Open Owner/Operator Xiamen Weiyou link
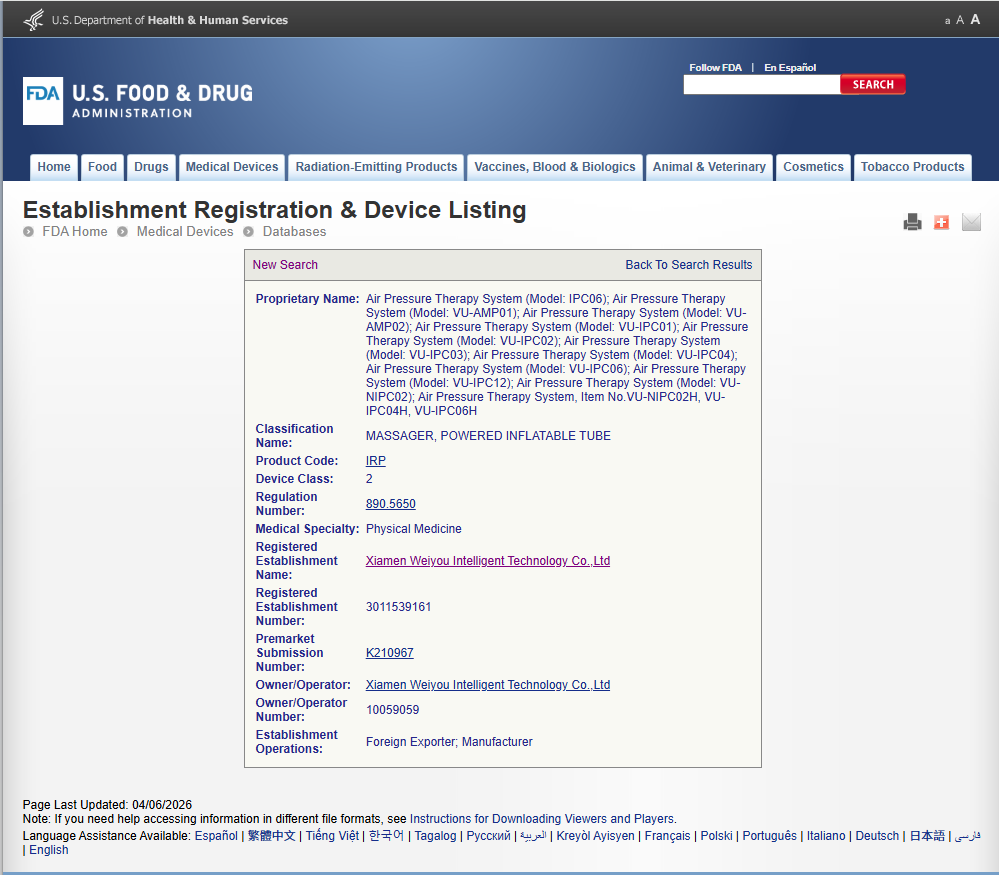Image resolution: width=999 pixels, height=875 pixels. click(x=488, y=684)
